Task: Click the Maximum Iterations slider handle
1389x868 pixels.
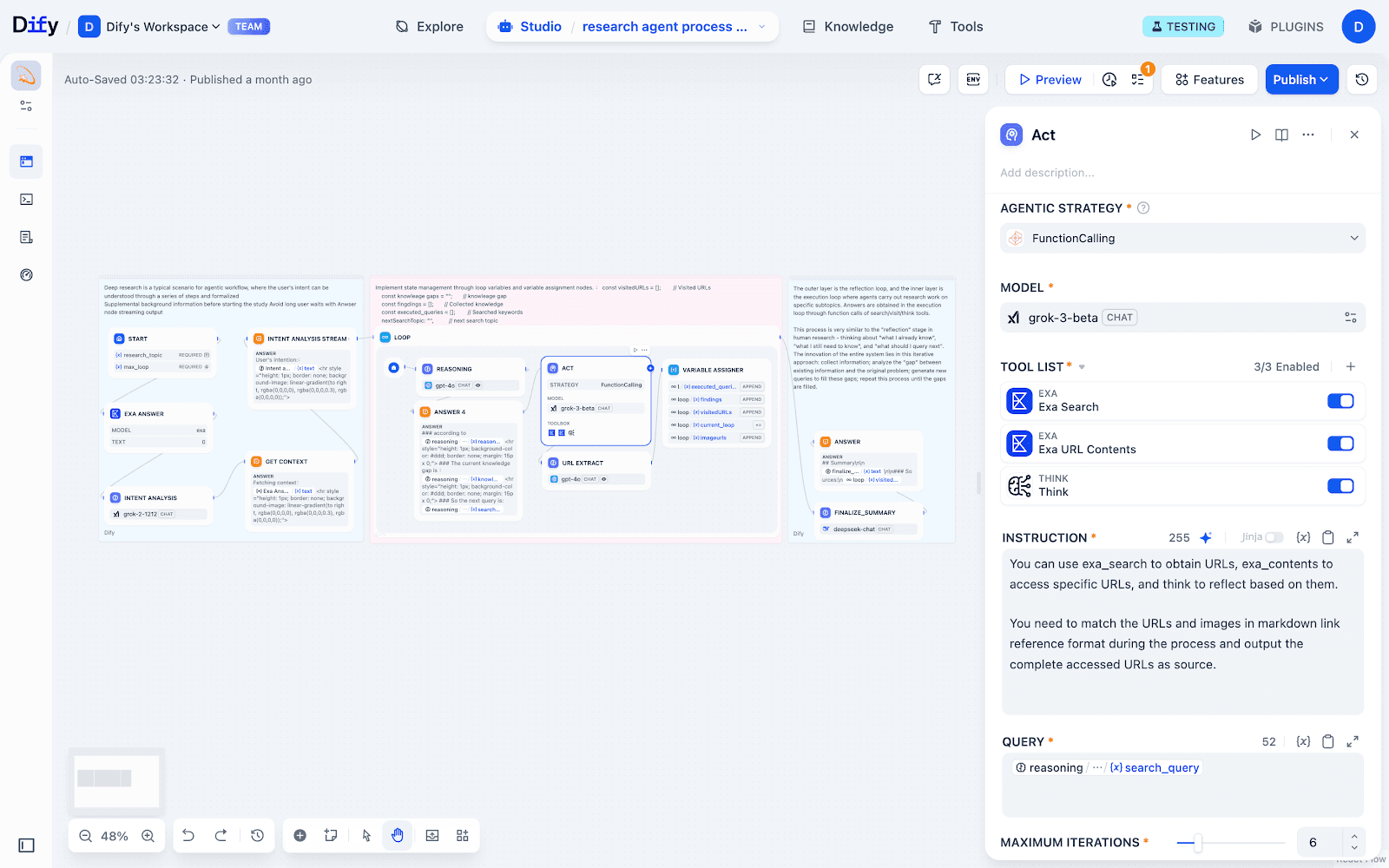Action: (x=1197, y=843)
